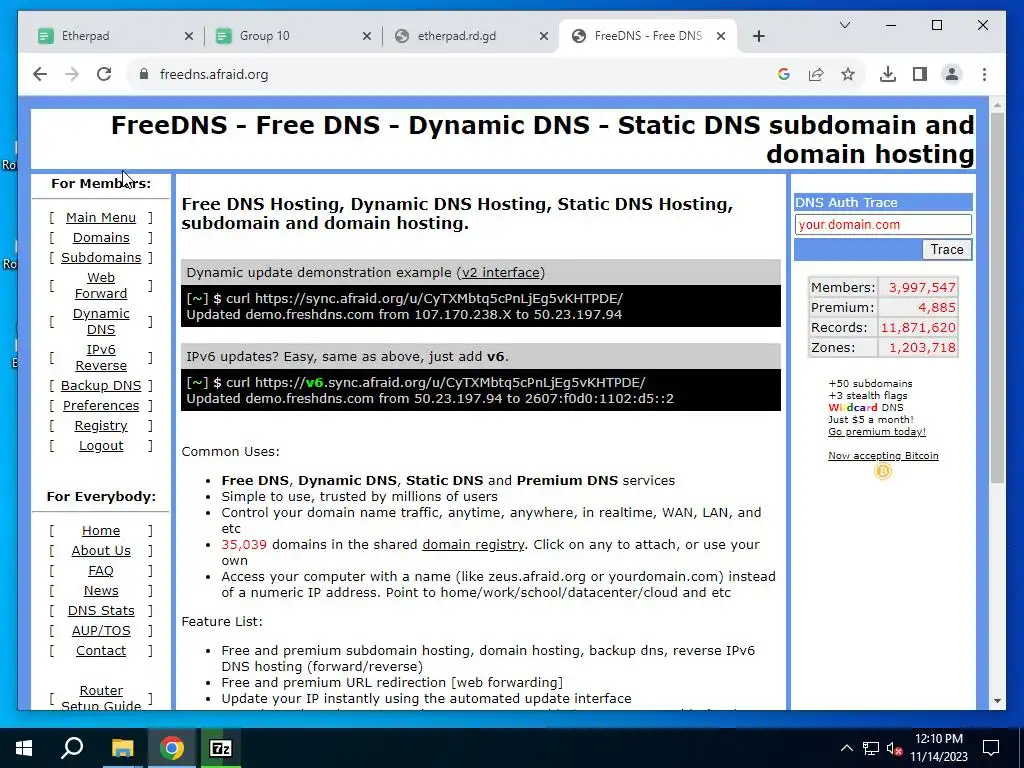Open the Backup DNS link
The image size is (1024, 768).
101,386
